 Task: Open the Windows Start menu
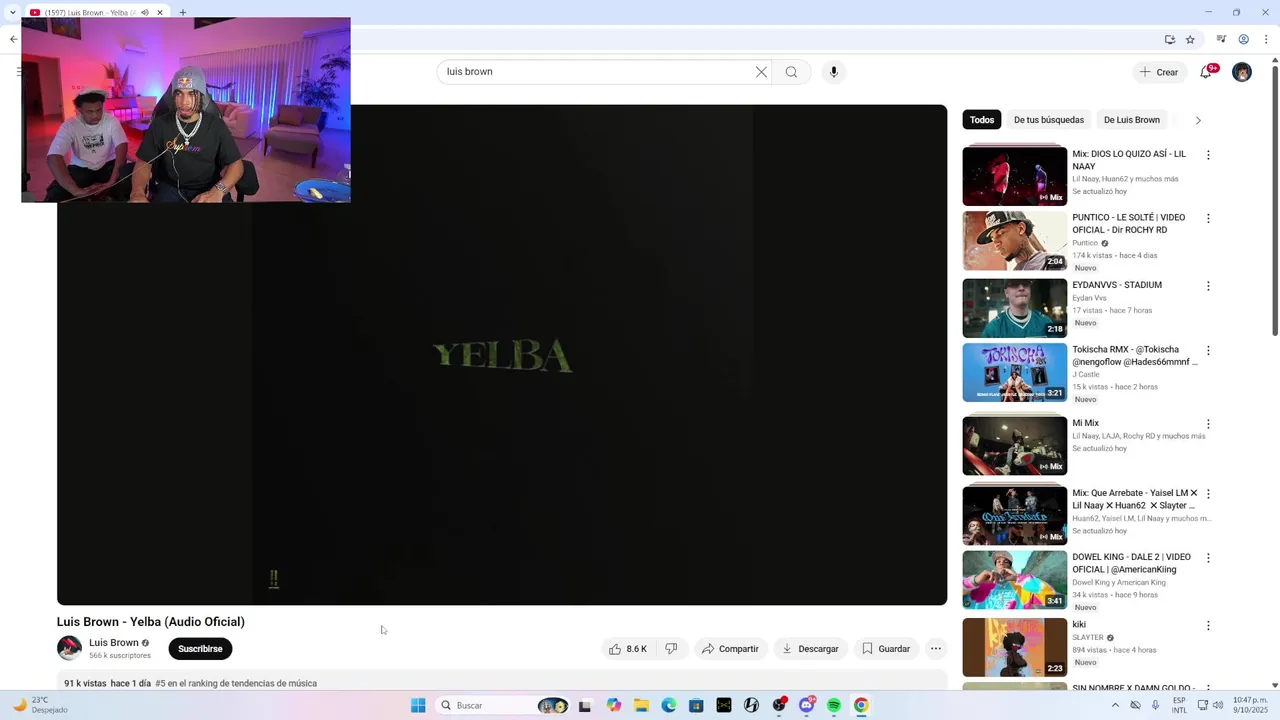[x=418, y=706]
